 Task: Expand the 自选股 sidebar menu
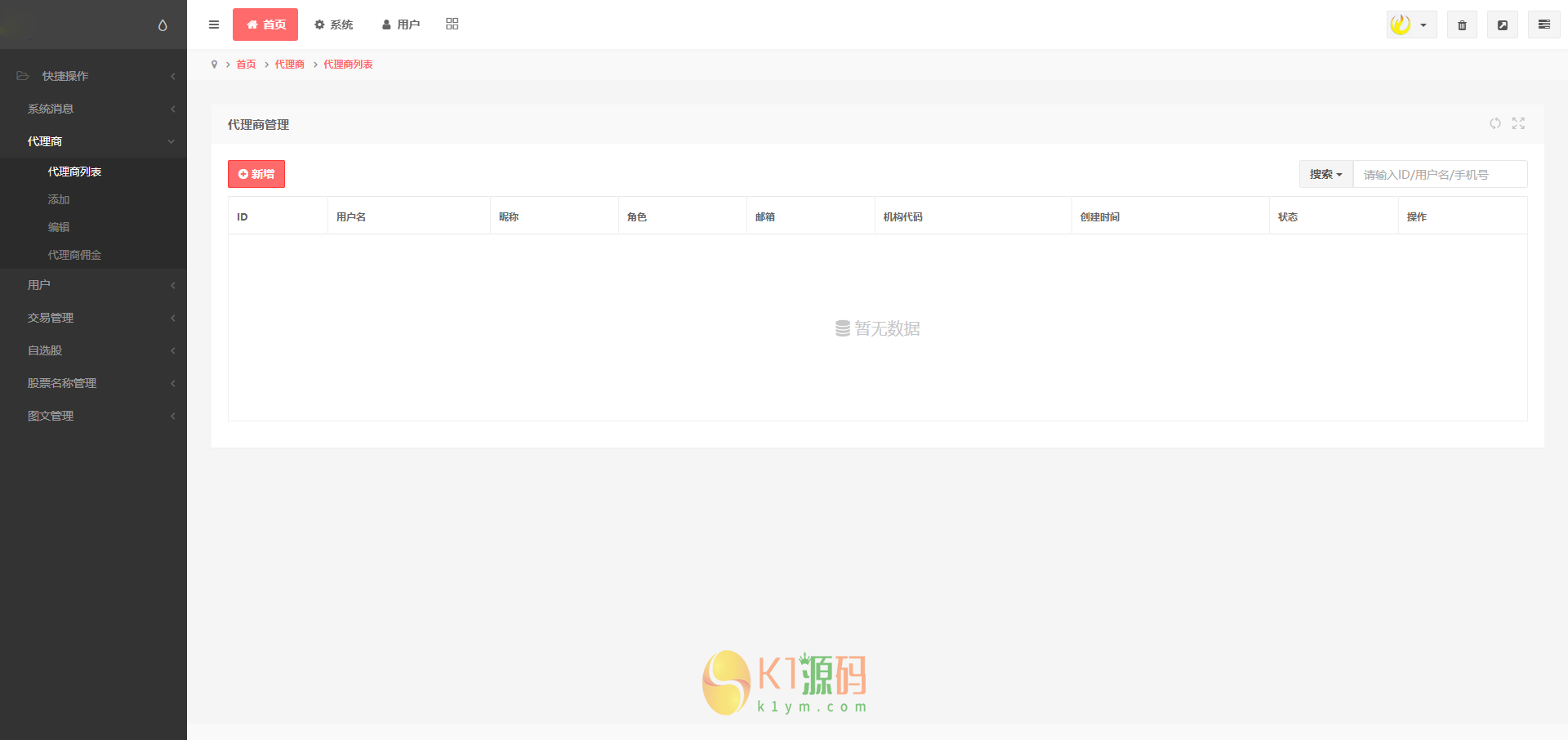pyautogui.click(x=93, y=350)
